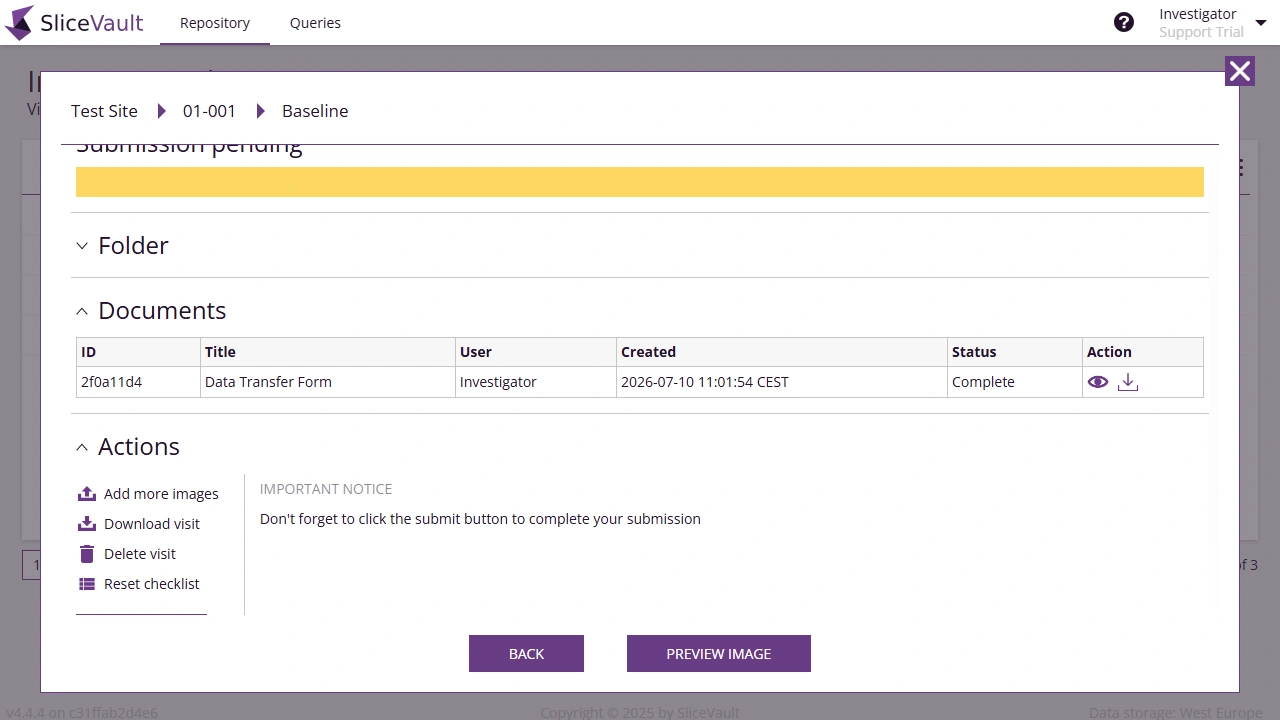Click the Investigator user cell
The height and width of the screenshot is (720, 1280).
click(536, 382)
